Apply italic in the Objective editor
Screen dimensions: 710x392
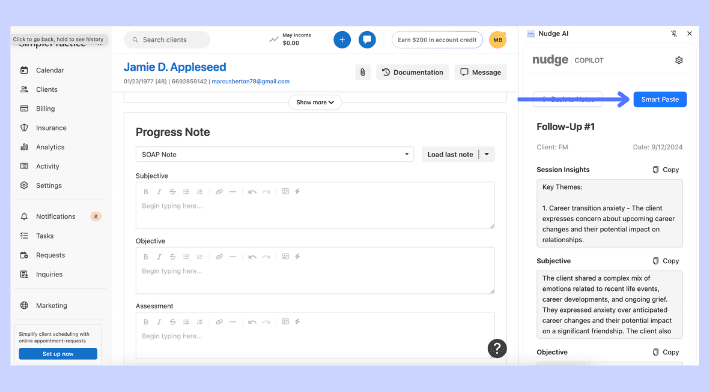[159, 257]
